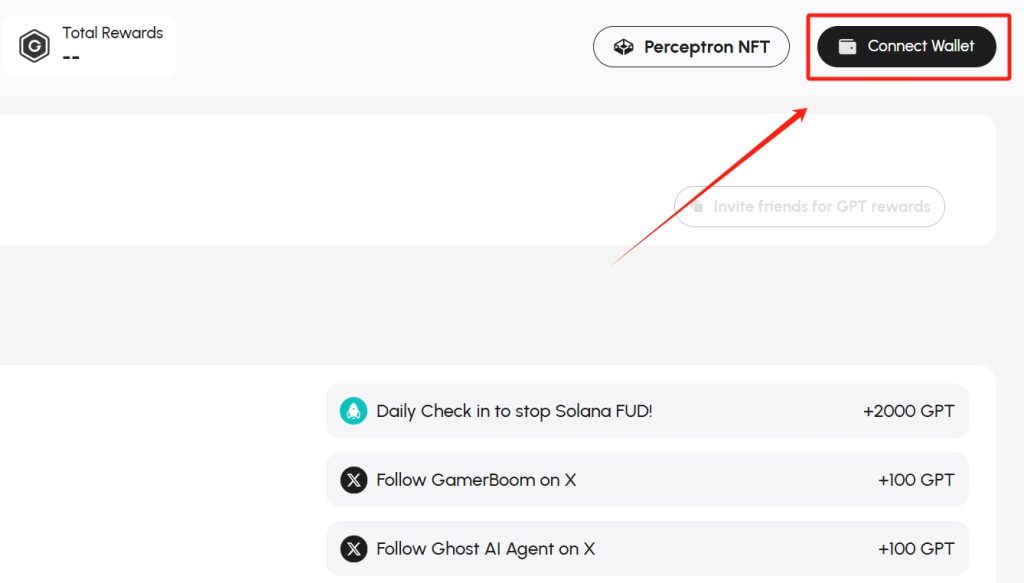Viewport: 1024px width, 583px height.
Task: Click the +2000 GPT reward amount
Action: coord(908,411)
